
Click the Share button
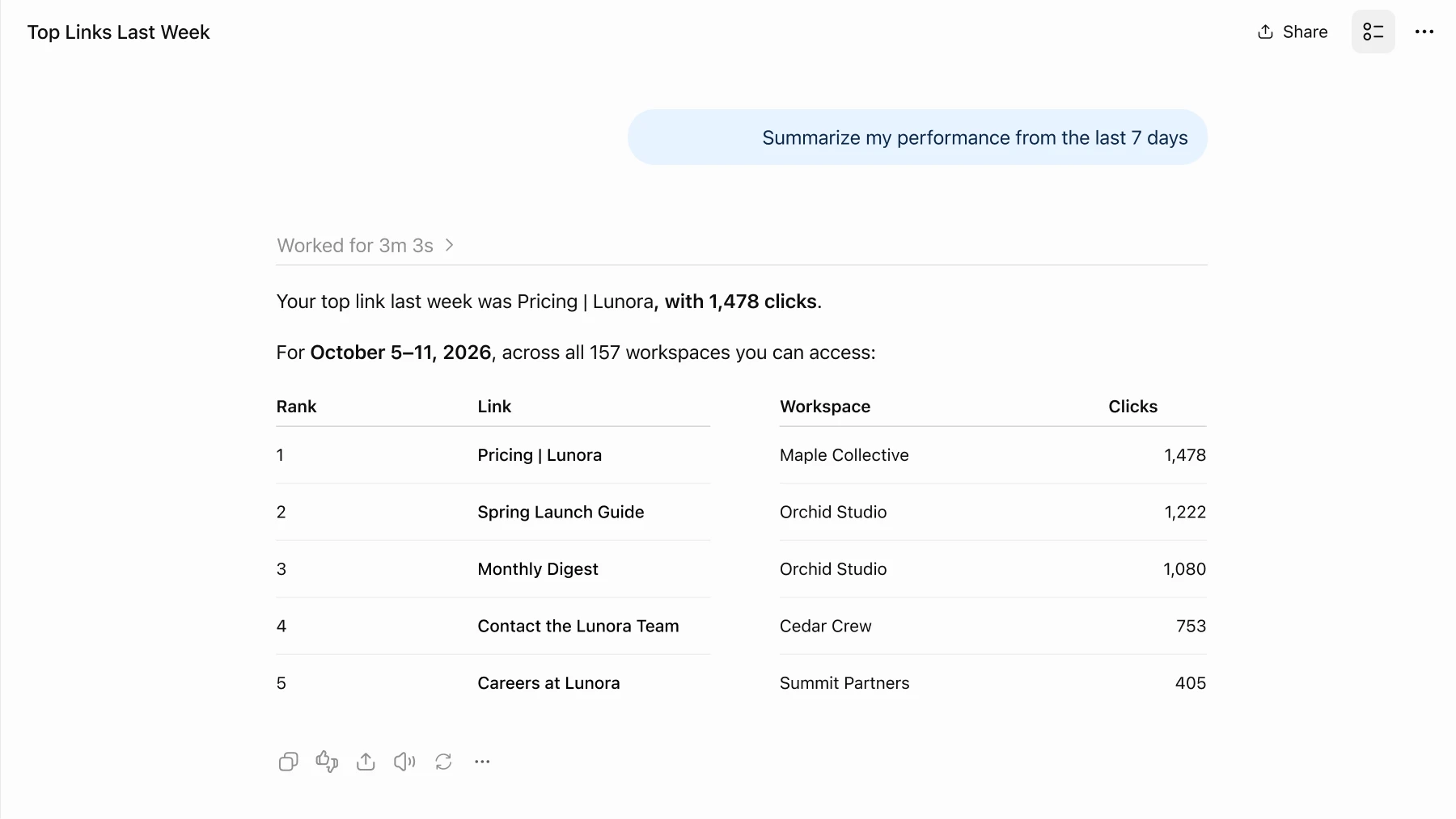[1293, 32]
